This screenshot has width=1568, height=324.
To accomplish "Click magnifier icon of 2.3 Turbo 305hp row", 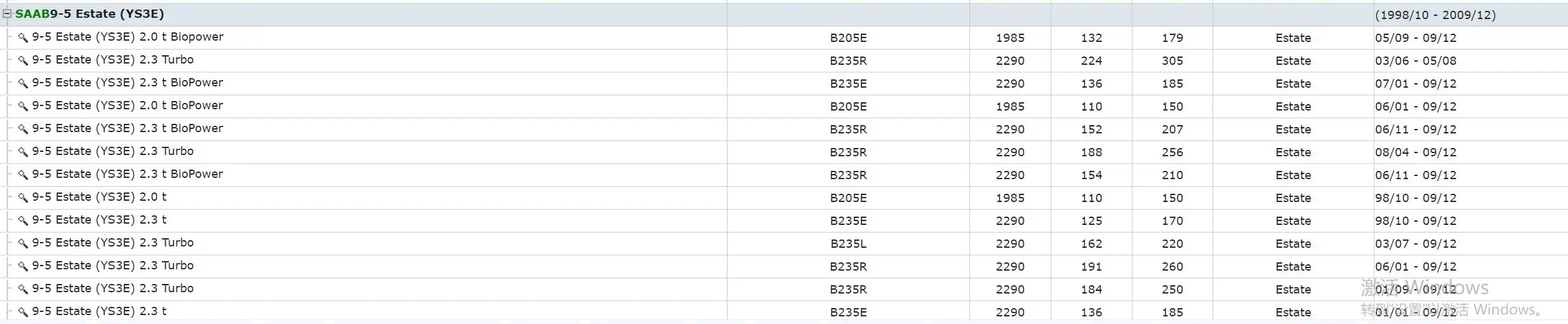I will pyautogui.click(x=23, y=60).
